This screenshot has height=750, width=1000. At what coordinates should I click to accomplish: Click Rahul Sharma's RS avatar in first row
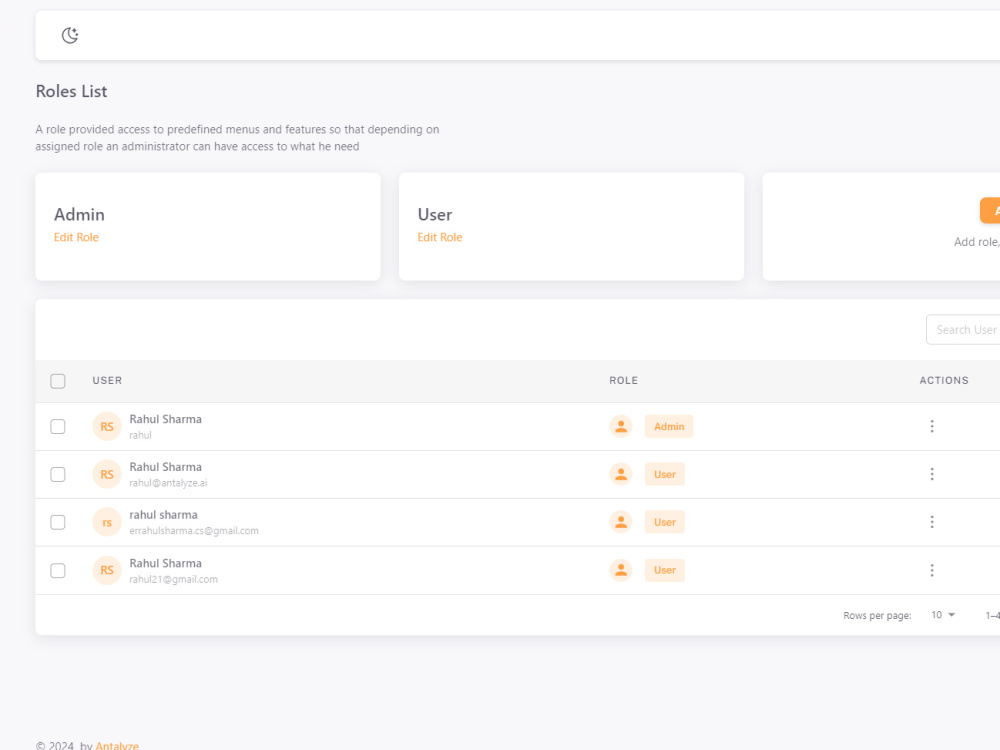(x=106, y=425)
